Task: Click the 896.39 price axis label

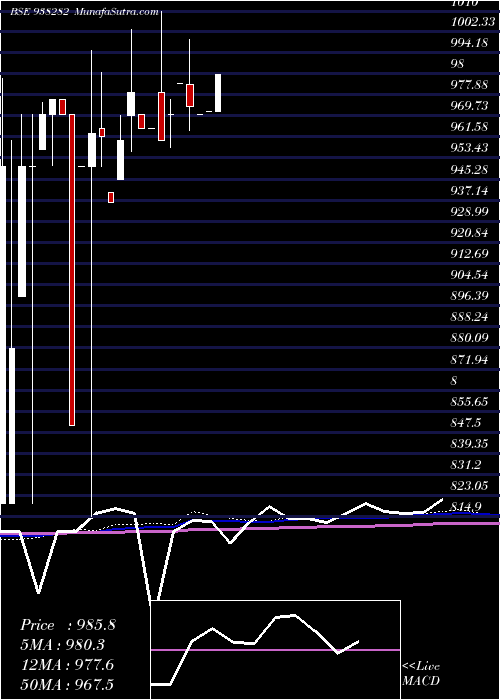Action: point(470,296)
